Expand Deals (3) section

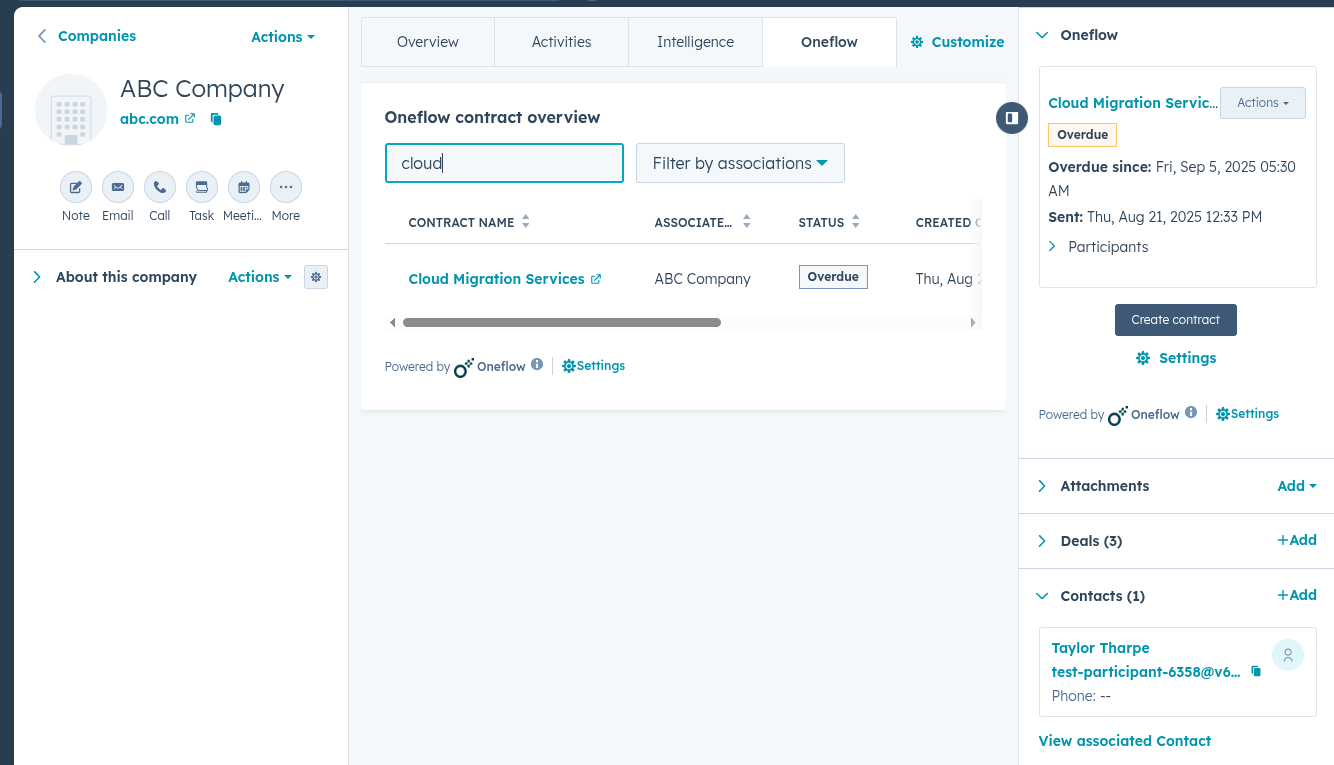coord(1042,541)
